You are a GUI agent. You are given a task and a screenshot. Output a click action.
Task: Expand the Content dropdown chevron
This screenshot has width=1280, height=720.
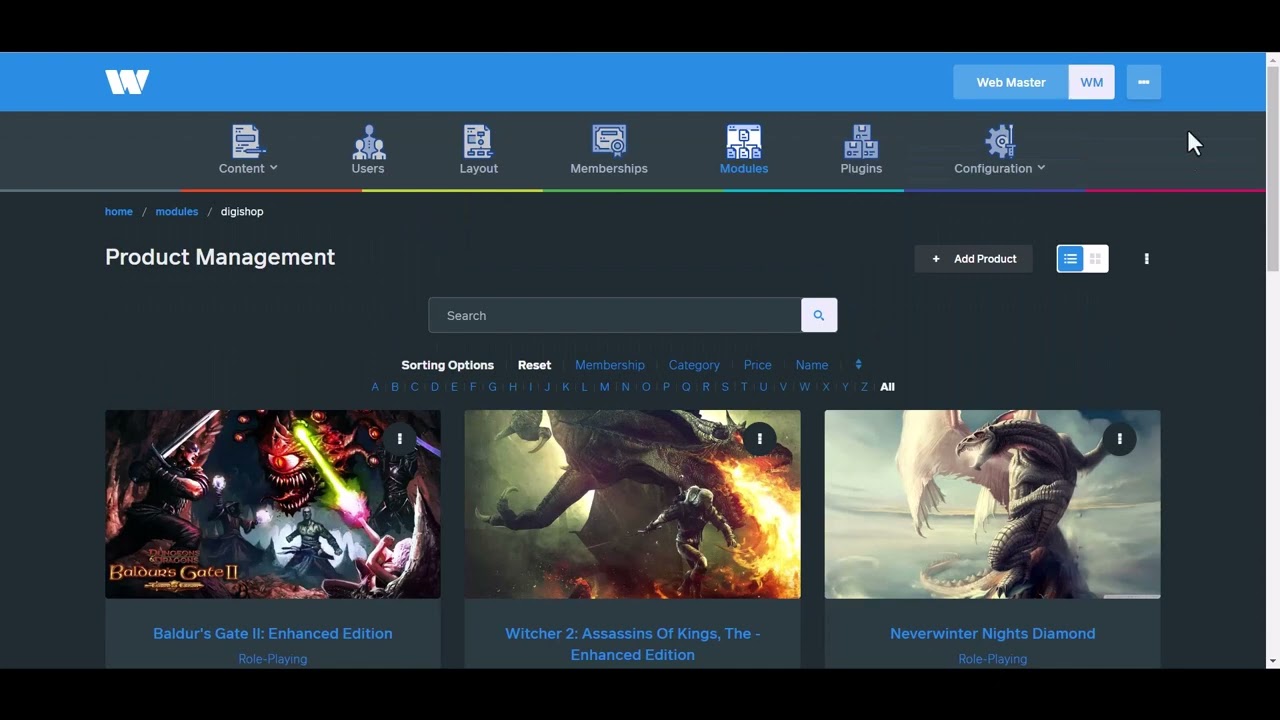click(x=274, y=168)
